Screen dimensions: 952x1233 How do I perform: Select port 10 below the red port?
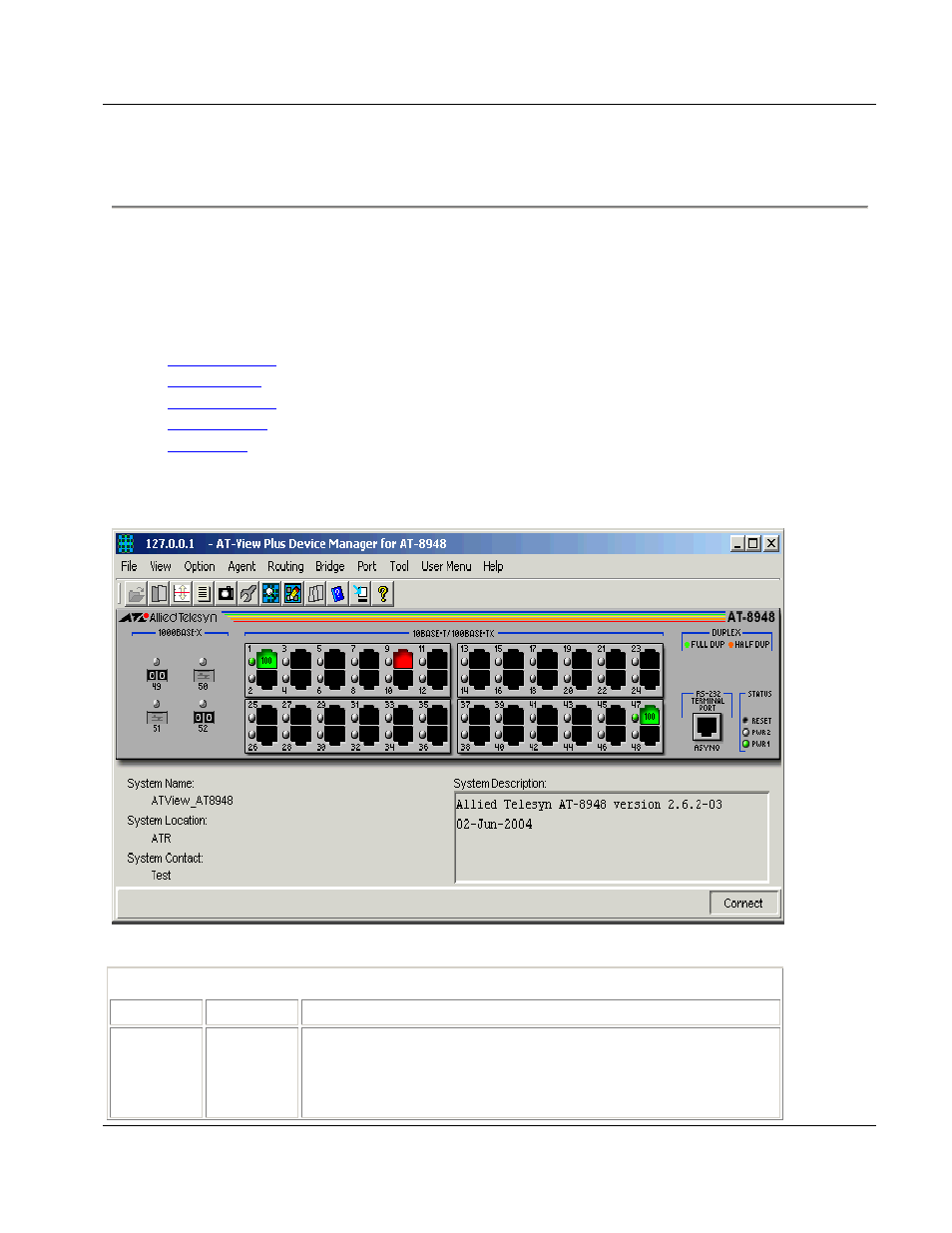(x=403, y=680)
